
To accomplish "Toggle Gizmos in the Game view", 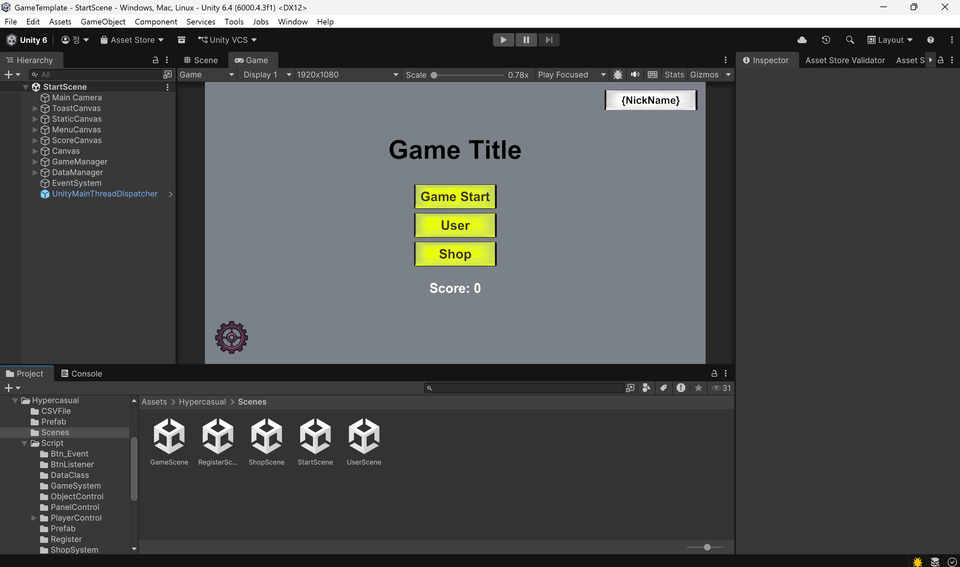I will pyautogui.click(x=704, y=75).
